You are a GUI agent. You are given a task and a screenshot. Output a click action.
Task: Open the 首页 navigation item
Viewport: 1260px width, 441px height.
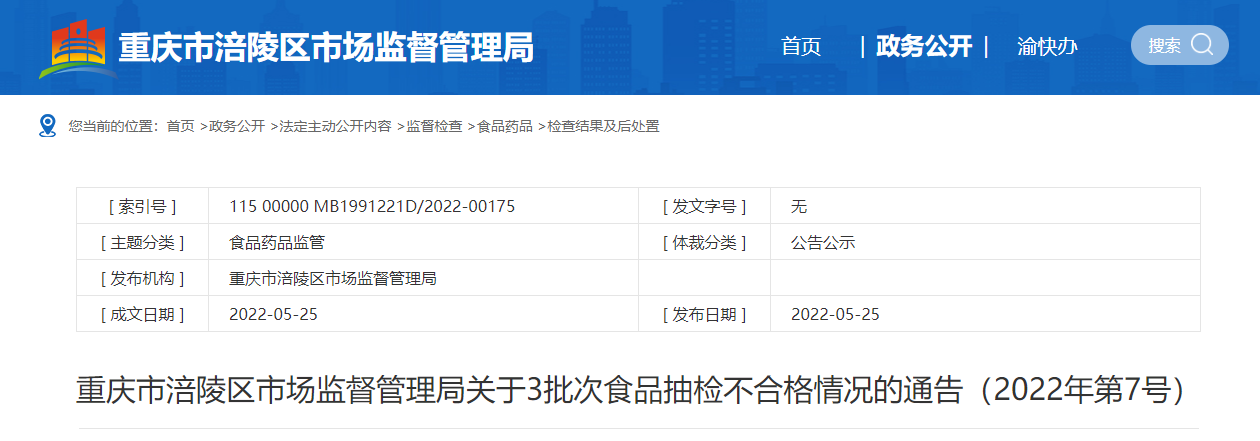pos(801,46)
